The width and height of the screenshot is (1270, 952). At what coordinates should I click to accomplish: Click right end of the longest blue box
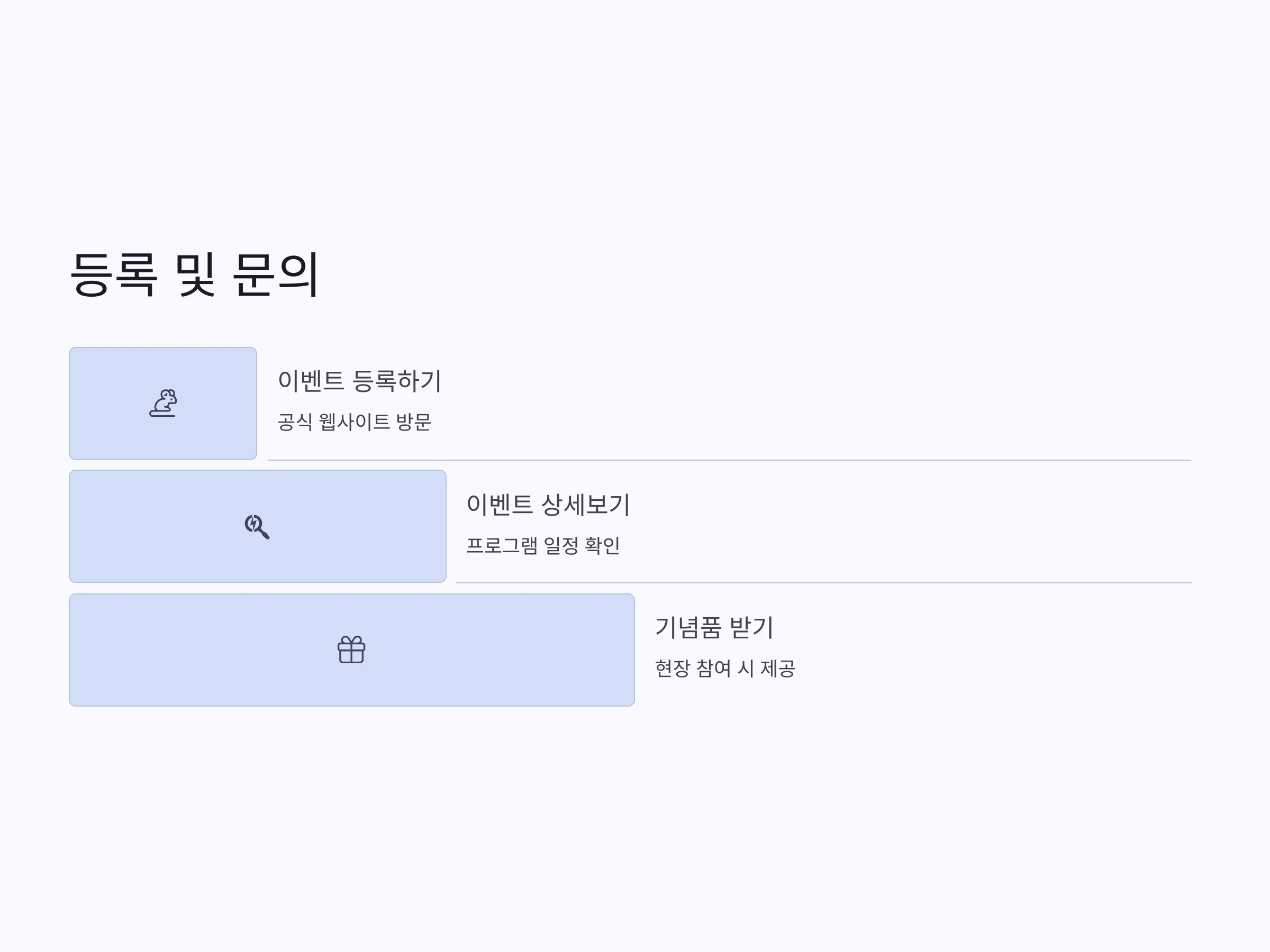pos(632,649)
